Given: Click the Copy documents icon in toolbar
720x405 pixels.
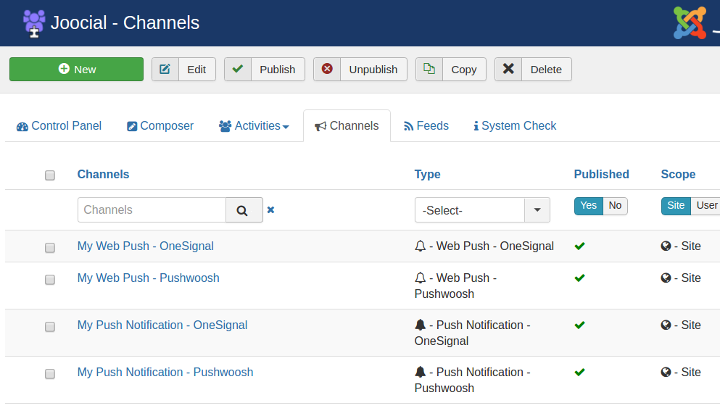Looking at the screenshot, I should coord(429,69).
